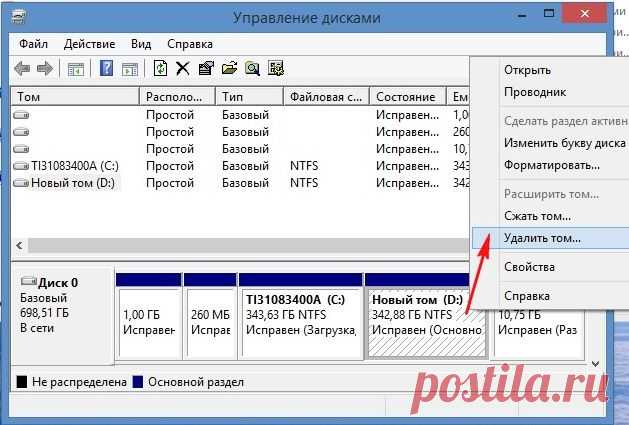Viewport: 629px width, 425px height.
Task: Click the Refresh toolbar icon
Action: click(160, 68)
